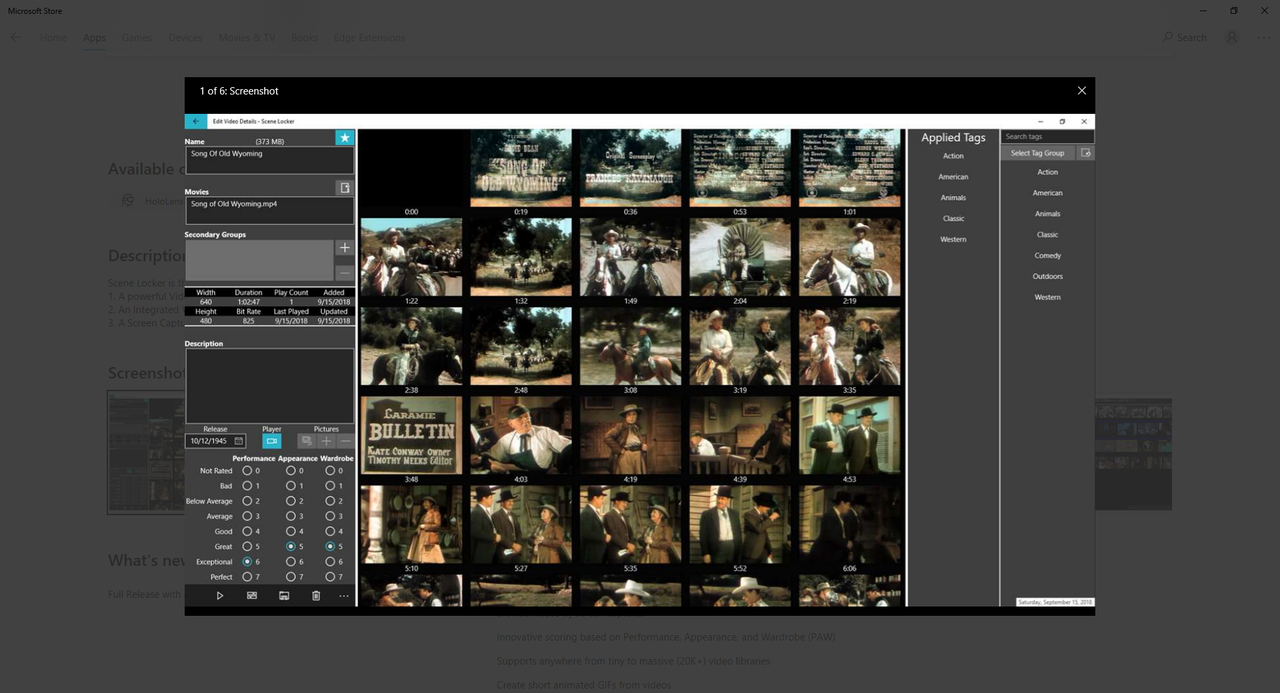Open thumbnail at 0:19 title card

coord(521,168)
